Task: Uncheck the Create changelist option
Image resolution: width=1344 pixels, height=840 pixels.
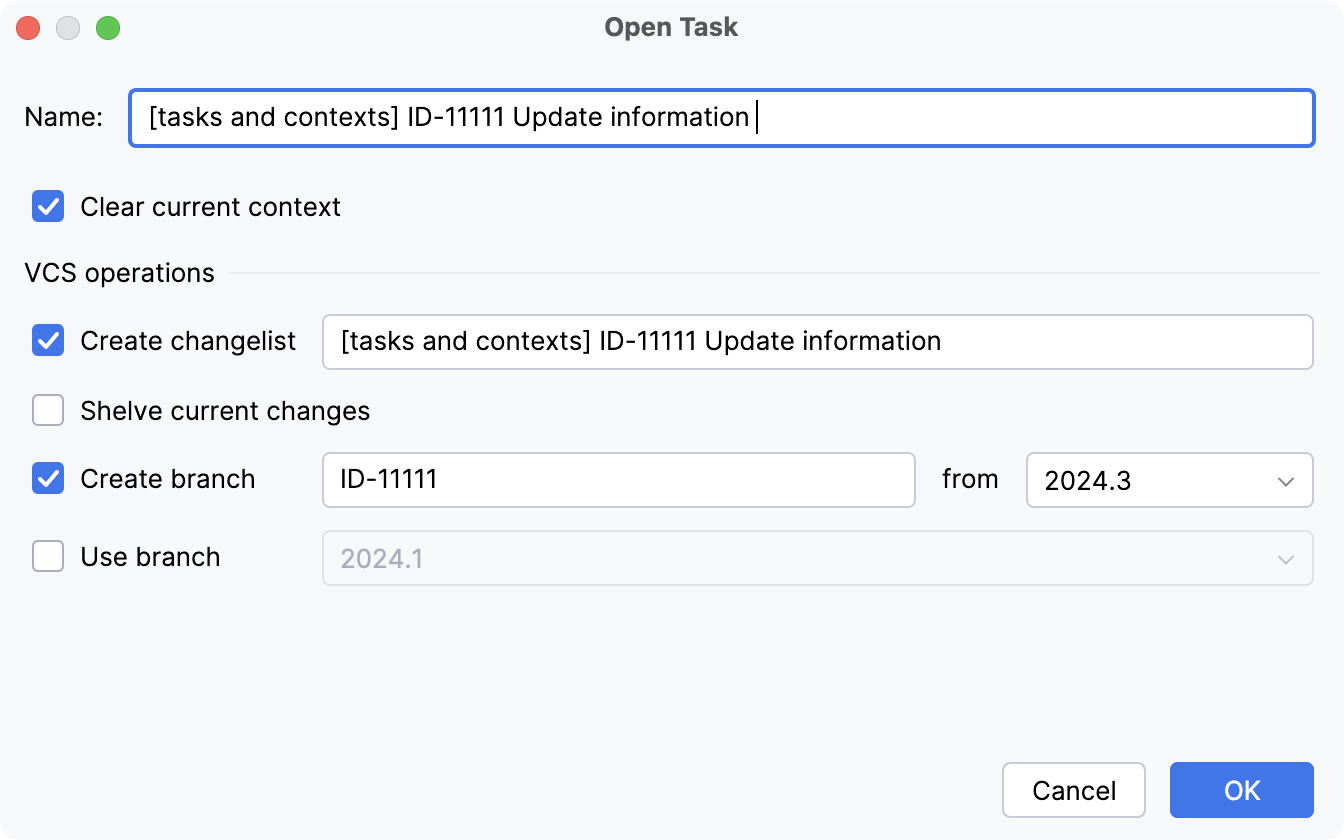Action: tap(47, 341)
